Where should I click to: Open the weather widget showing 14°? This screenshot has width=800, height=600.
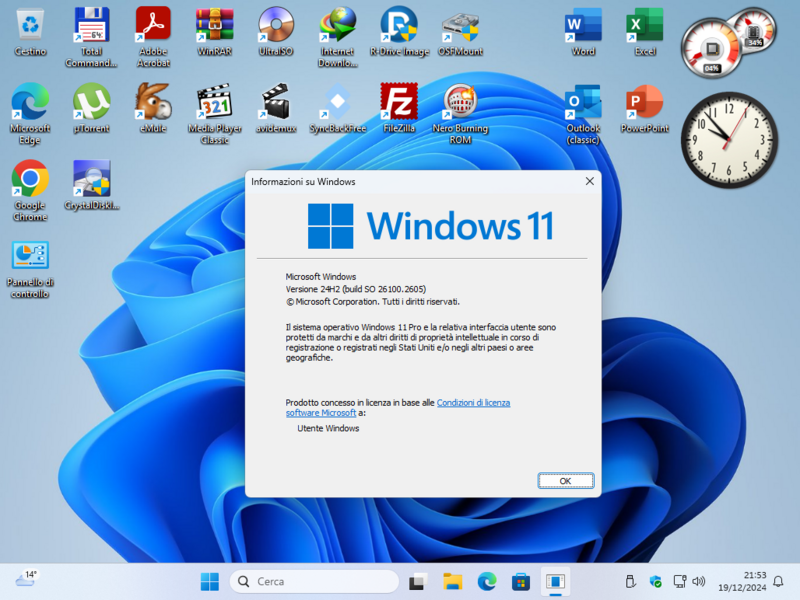(x=26, y=580)
